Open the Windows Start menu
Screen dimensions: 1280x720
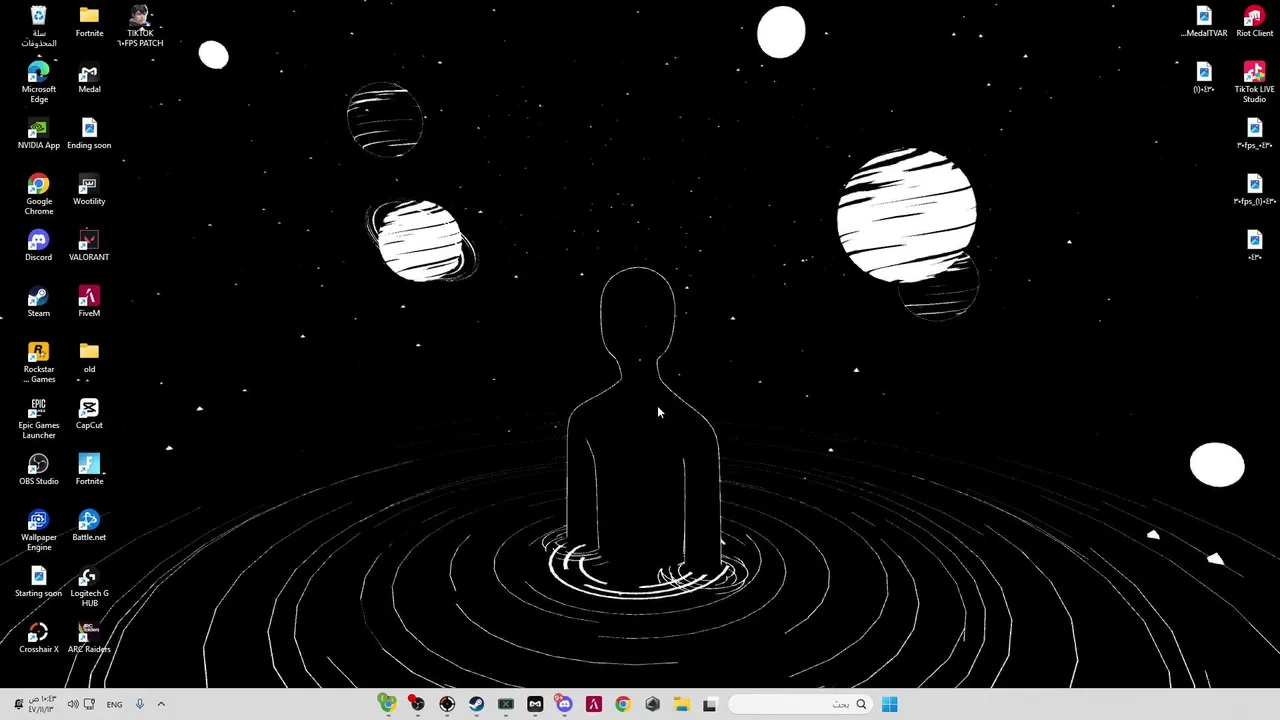pyautogui.click(x=889, y=704)
